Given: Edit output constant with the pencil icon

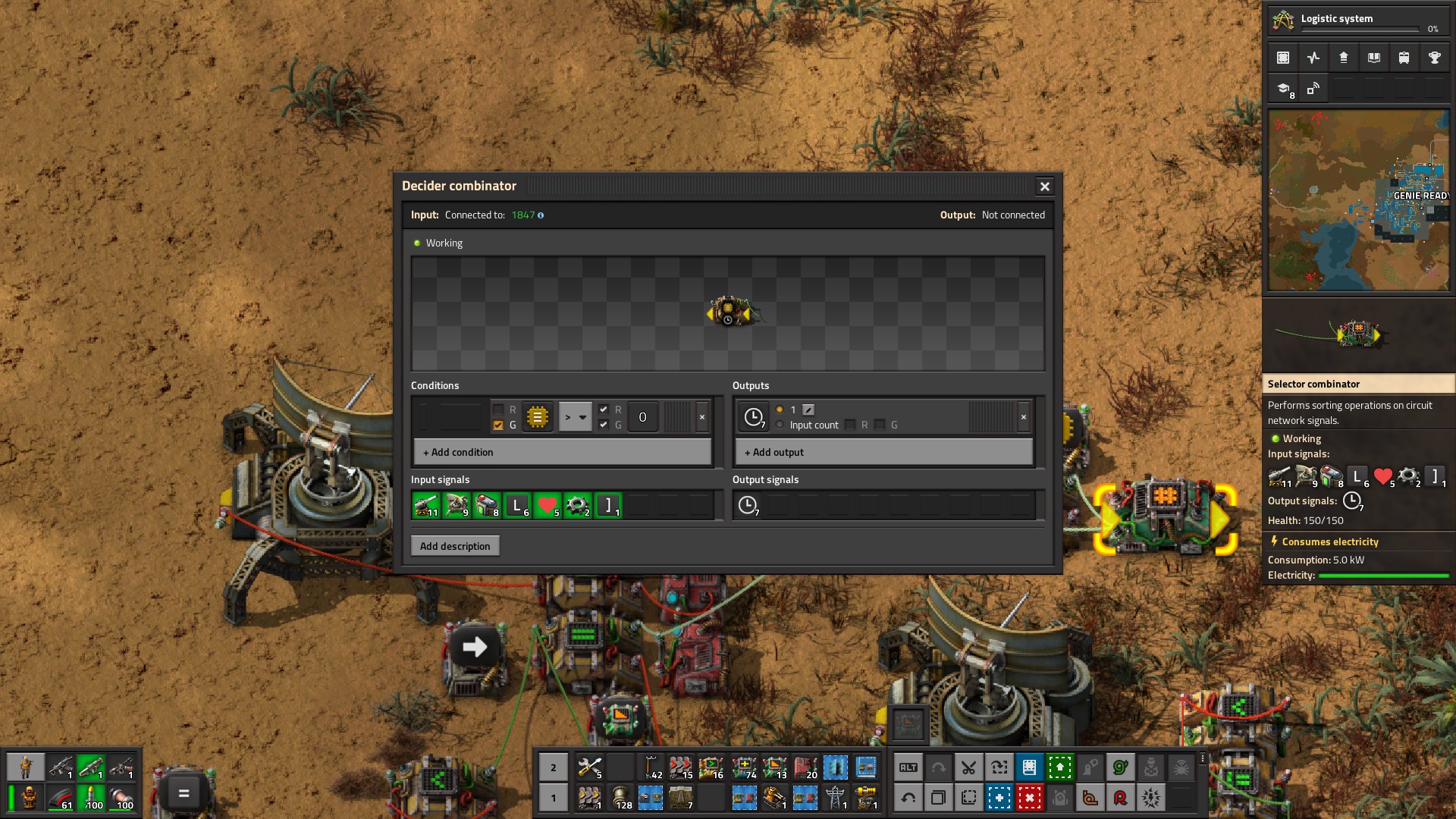Looking at the screenshot, I should click(808, 409).
